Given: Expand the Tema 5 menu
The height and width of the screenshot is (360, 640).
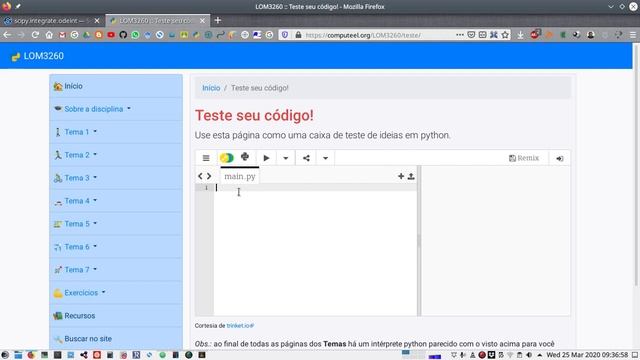Looking at the screenshot, I should tap(116, 224).
